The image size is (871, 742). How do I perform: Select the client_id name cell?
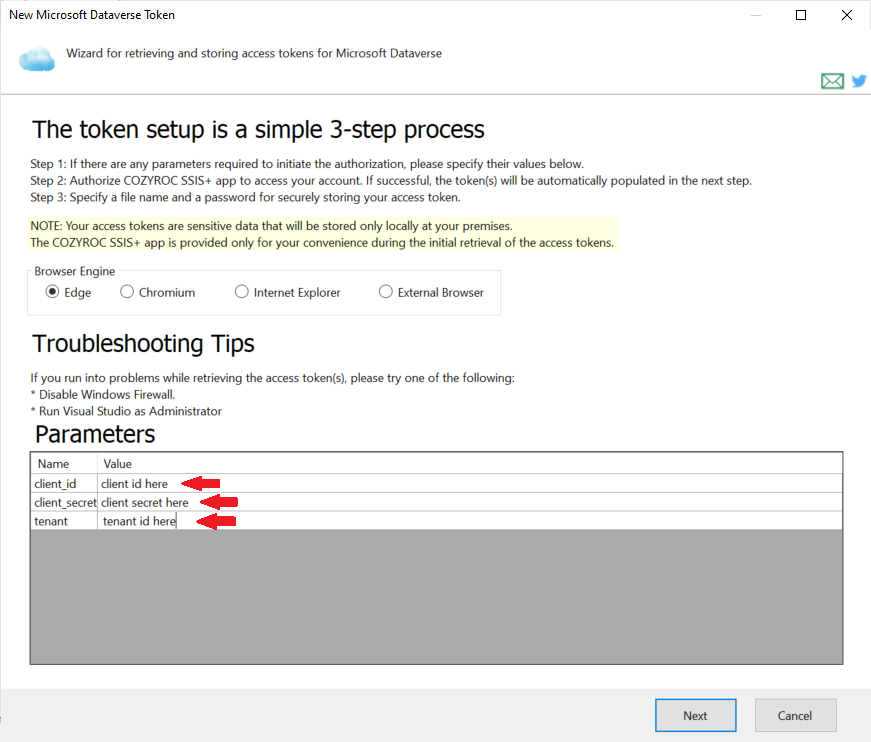coord(64,483)
